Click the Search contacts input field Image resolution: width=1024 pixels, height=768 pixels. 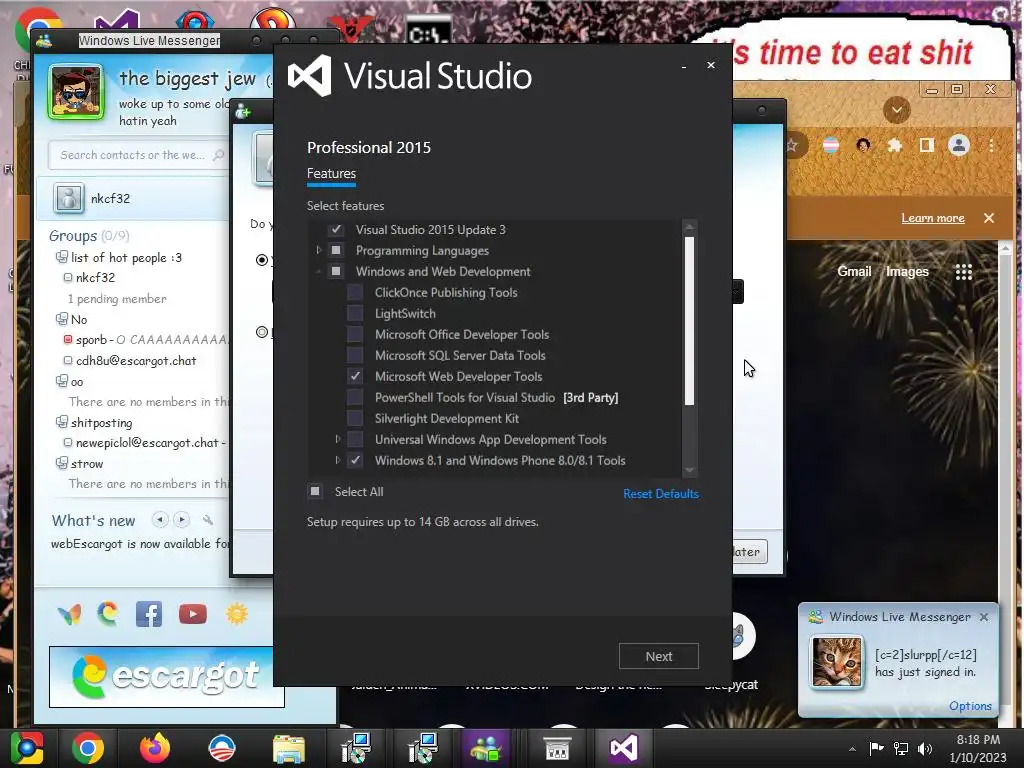pyautogui.click(x=138, y=155)
